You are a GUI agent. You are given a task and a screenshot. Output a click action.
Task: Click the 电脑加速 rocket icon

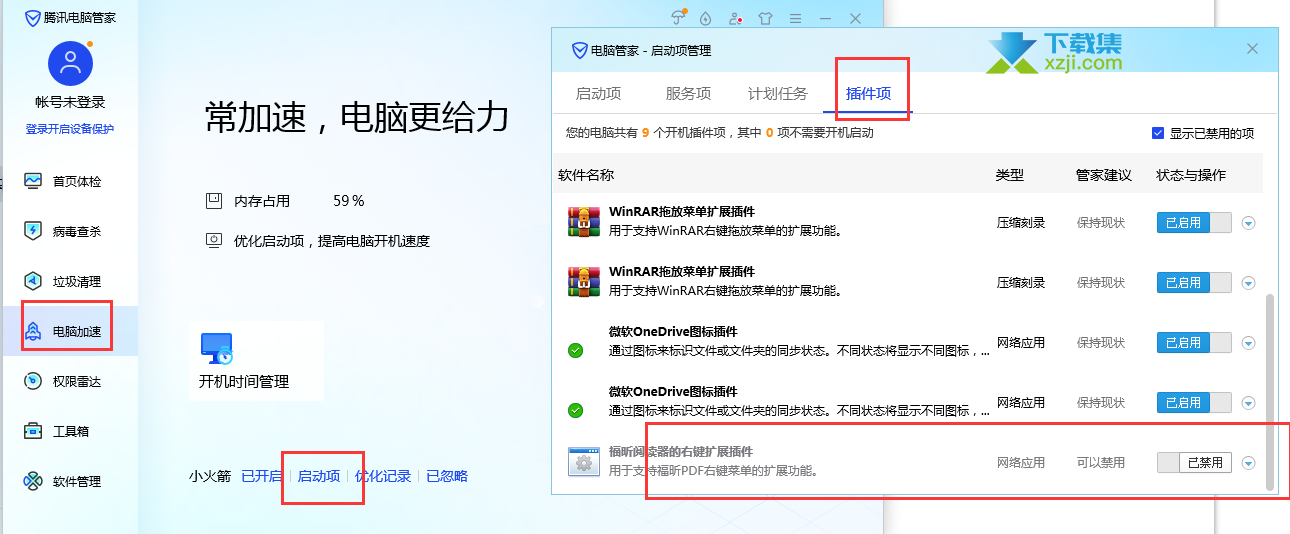pos(33,331)
